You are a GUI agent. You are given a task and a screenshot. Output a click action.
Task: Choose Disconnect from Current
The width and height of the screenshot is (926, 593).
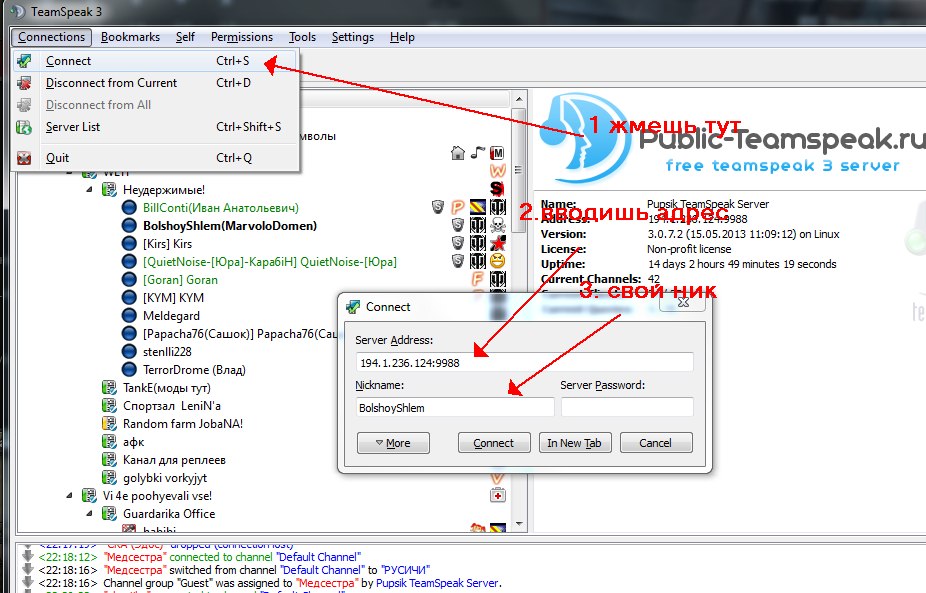155,83
